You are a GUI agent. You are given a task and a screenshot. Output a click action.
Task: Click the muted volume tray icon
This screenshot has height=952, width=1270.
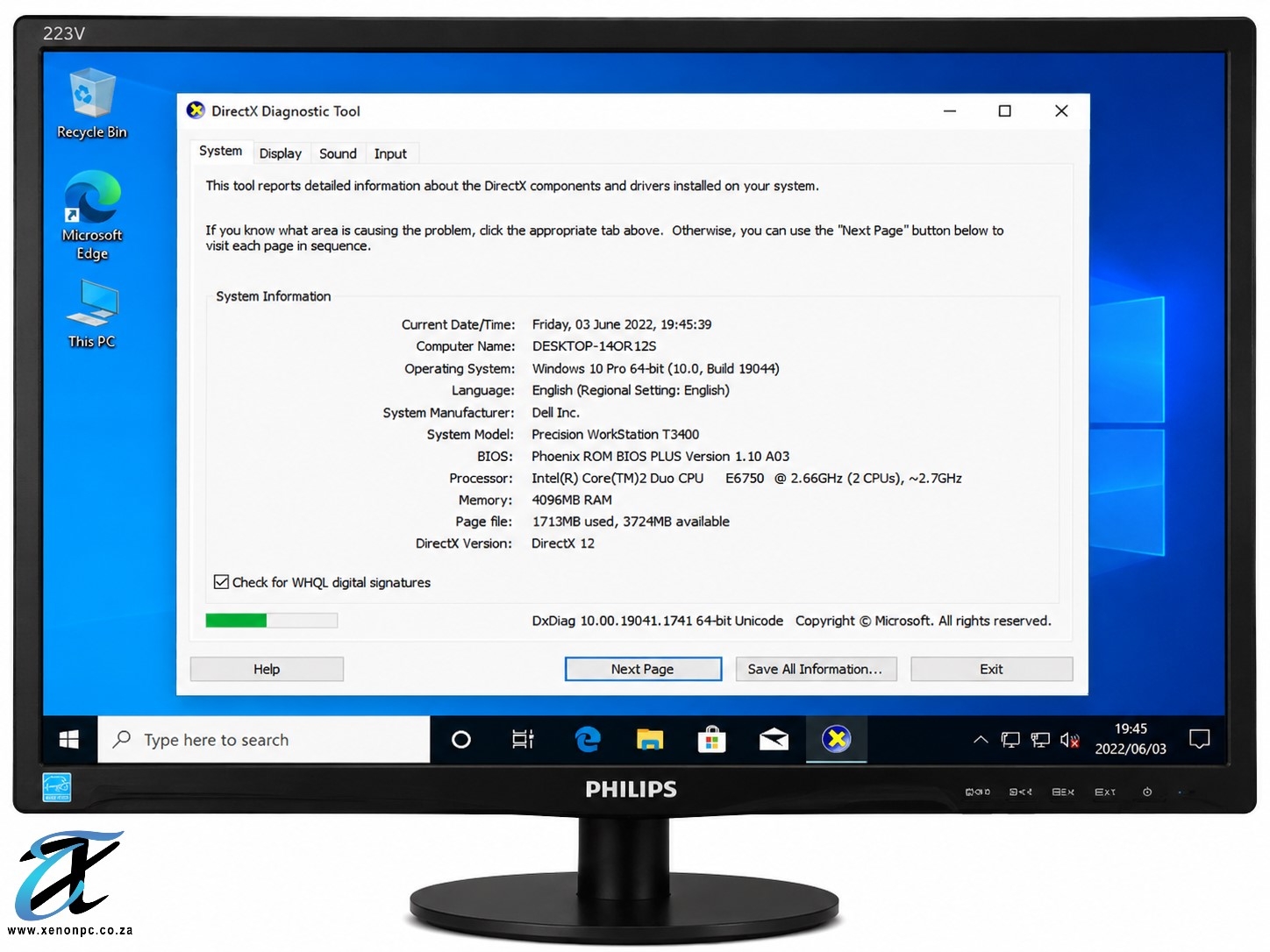click(x=1069, y=740)
